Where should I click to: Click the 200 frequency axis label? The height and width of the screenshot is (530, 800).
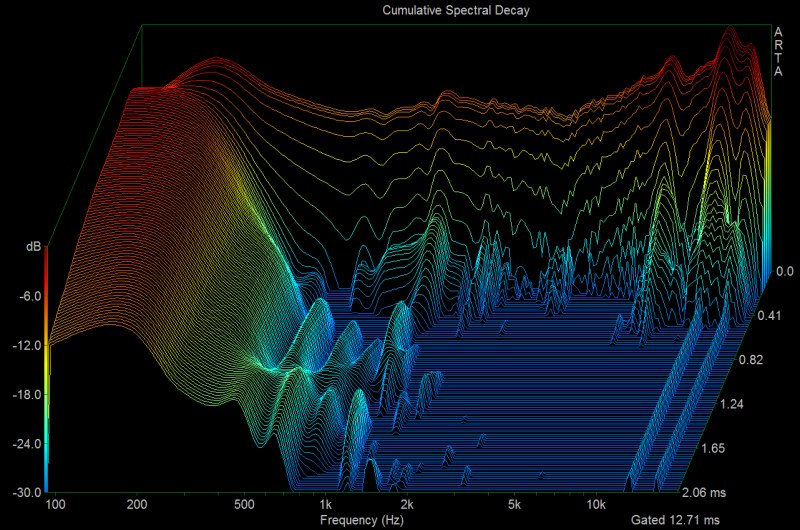137,504
